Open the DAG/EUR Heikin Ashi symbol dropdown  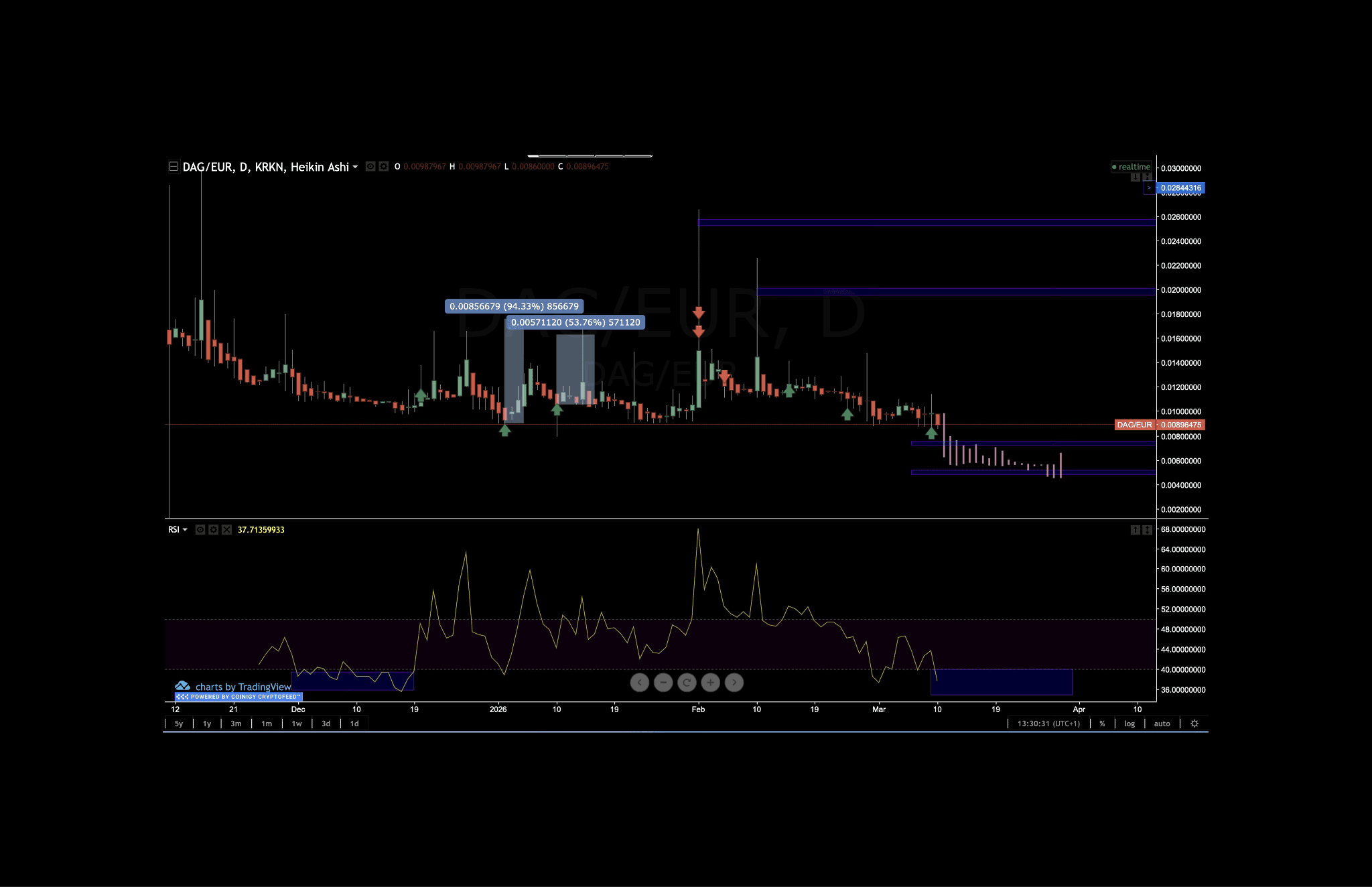click(x=355, y=167)
